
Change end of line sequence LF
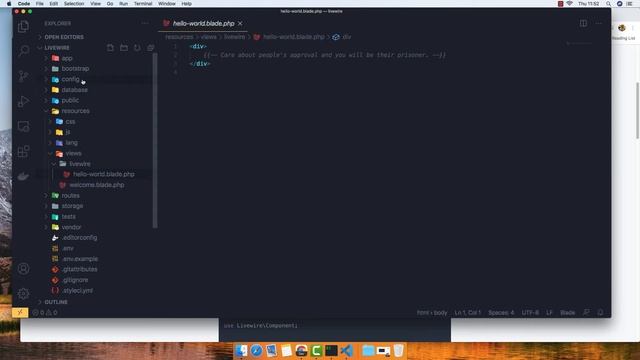(x=549, y=313)
